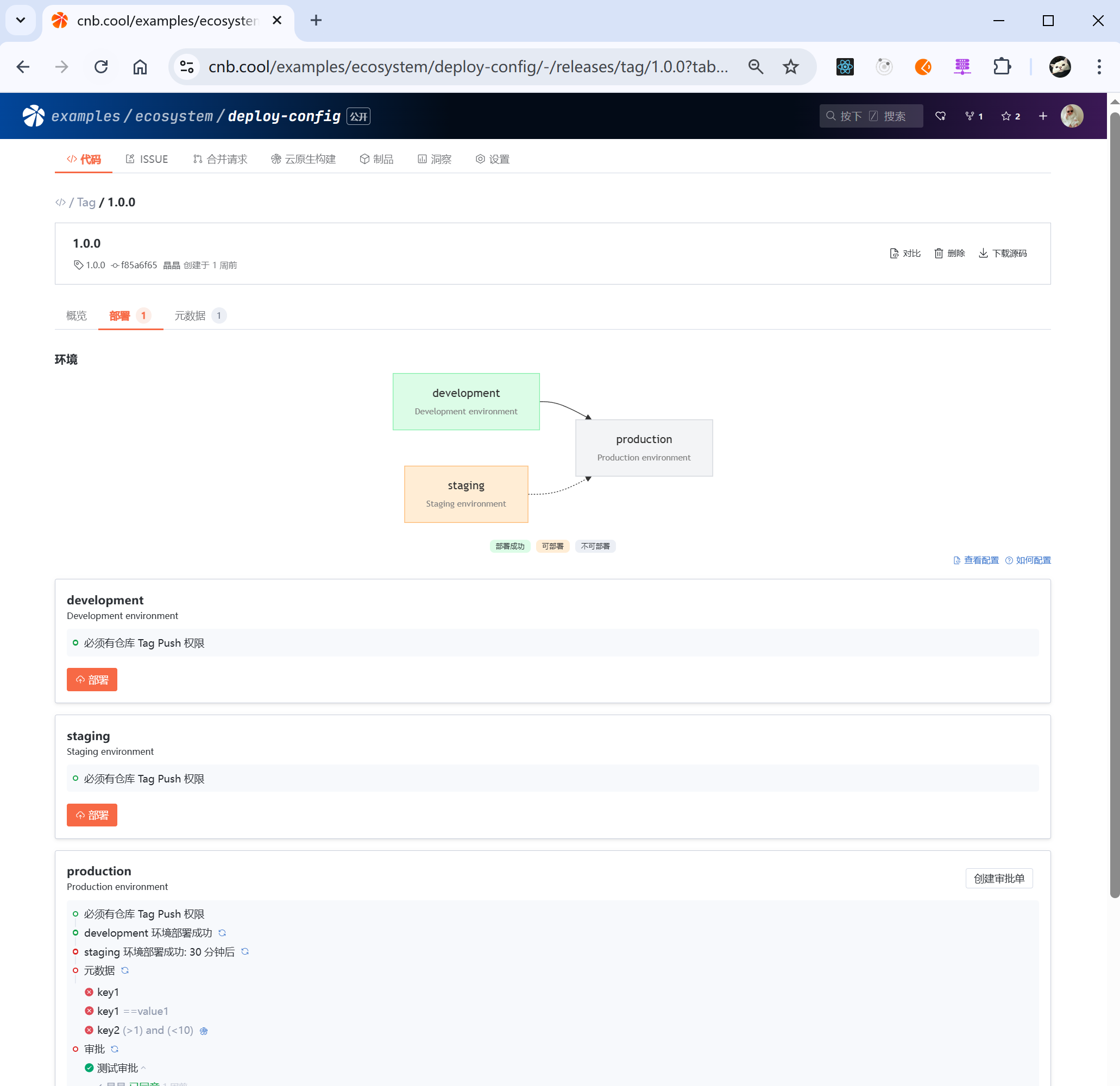Click the Chrome profile avatar

[x=1060, y=67]
